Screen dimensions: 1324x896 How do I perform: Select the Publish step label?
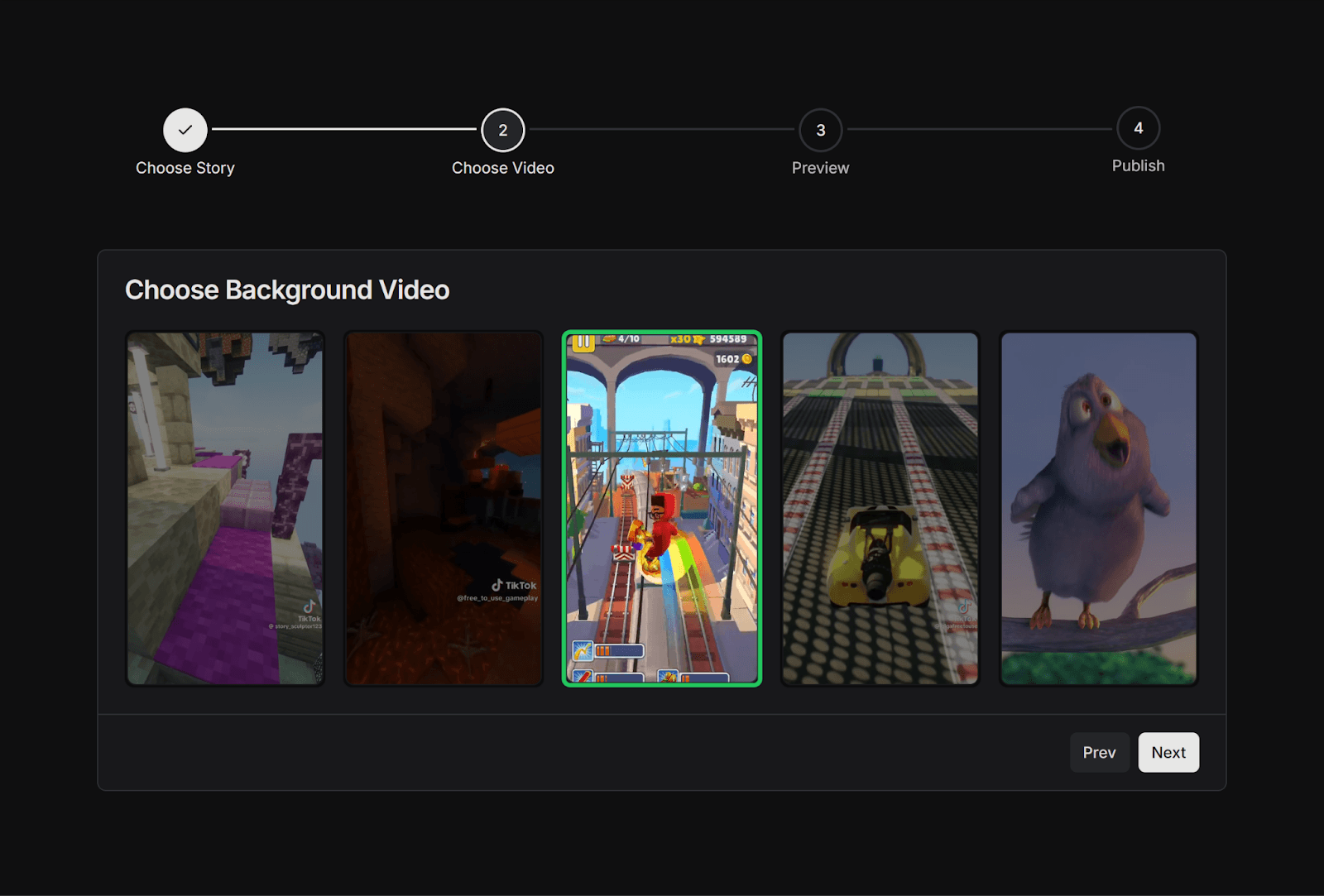(x=1138, y=165)
